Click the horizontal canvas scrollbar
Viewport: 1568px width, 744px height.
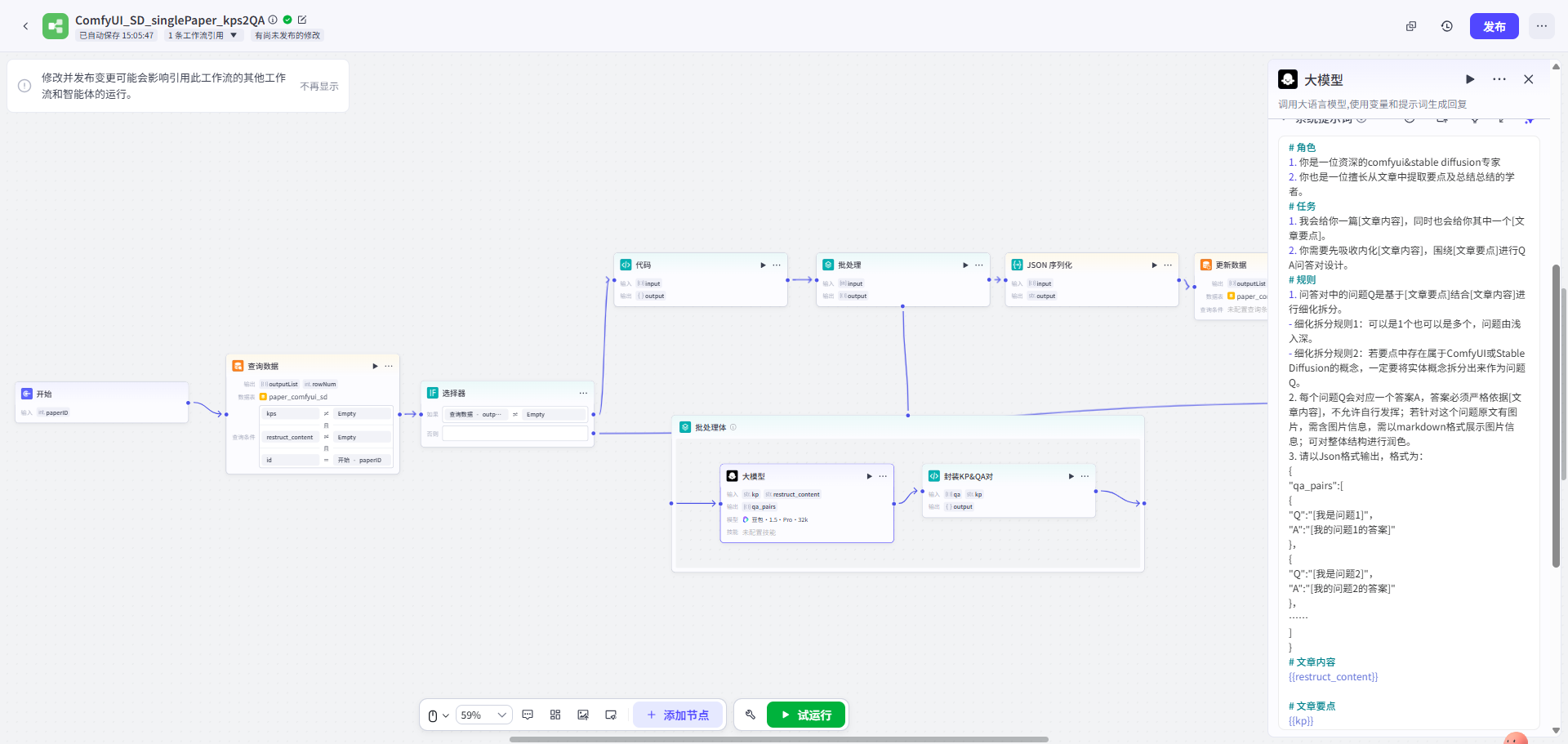[x=778, y=739]
